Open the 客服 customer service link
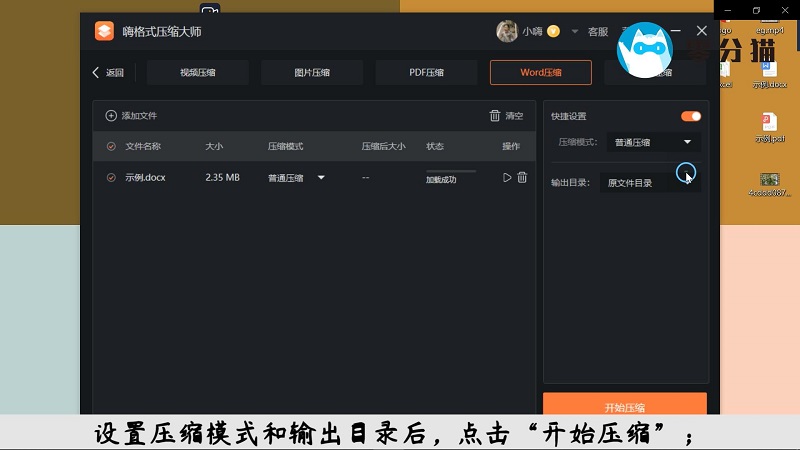This screenshot has width=800, height=450. pyautogui.click(x=598, y=32)
